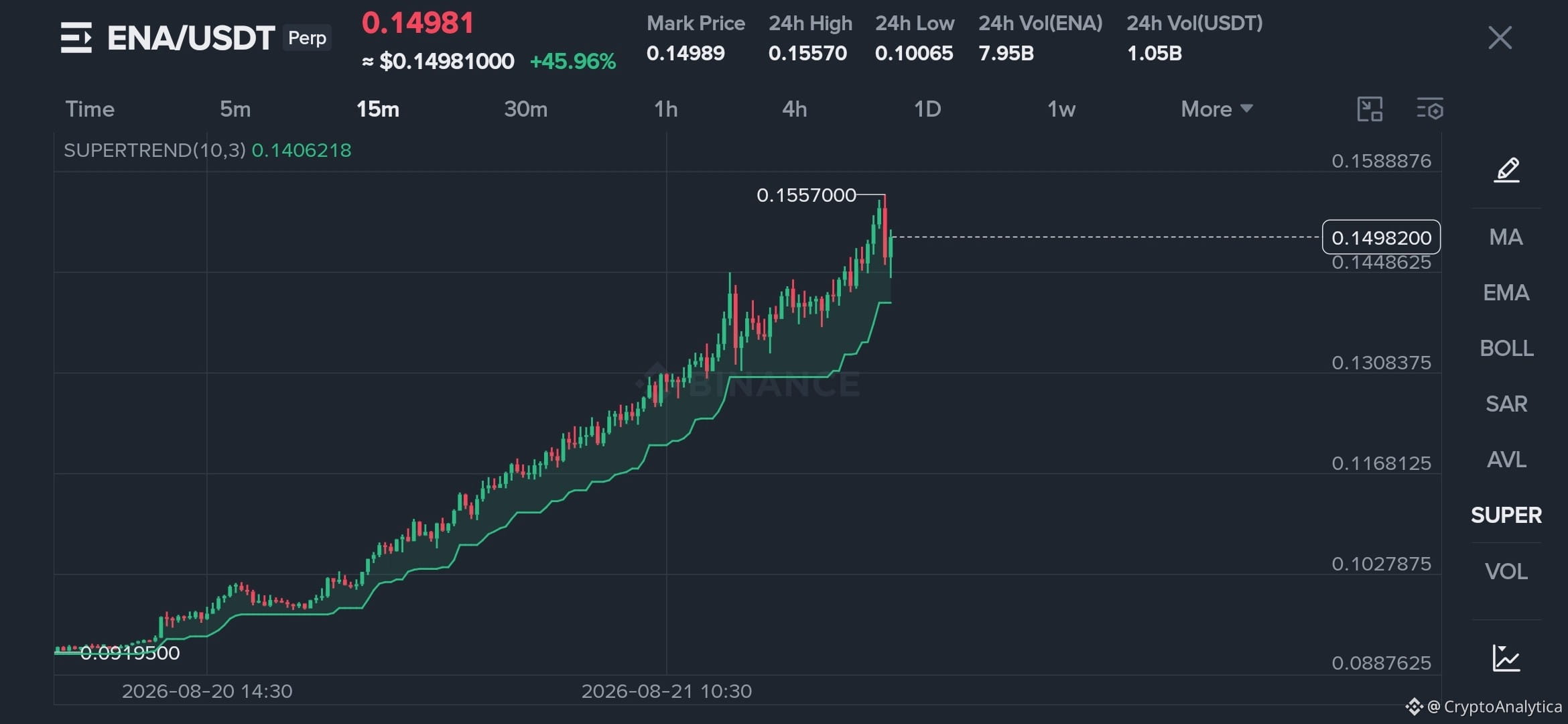Open the chart layout minimize icon

point(1370,109)
